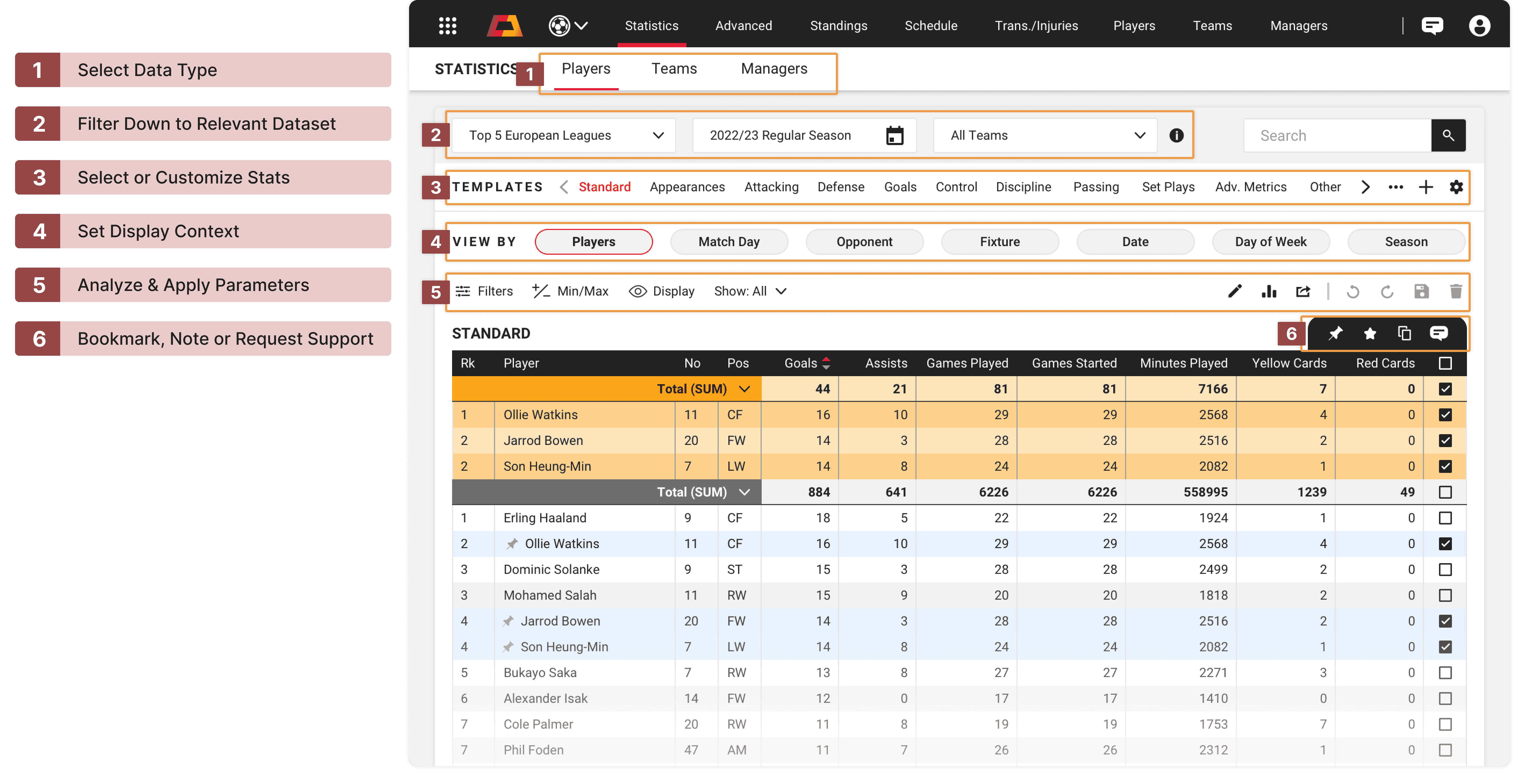View by Match Day
Screen dimensions: 1525x784
[x=729, y=242]
